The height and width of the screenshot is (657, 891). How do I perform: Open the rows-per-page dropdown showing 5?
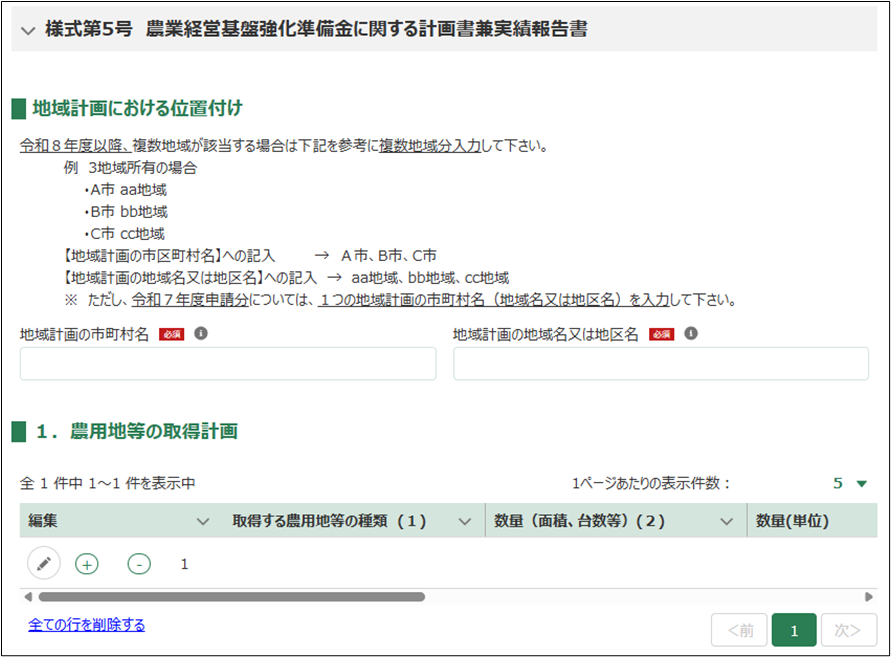point(851,484)
